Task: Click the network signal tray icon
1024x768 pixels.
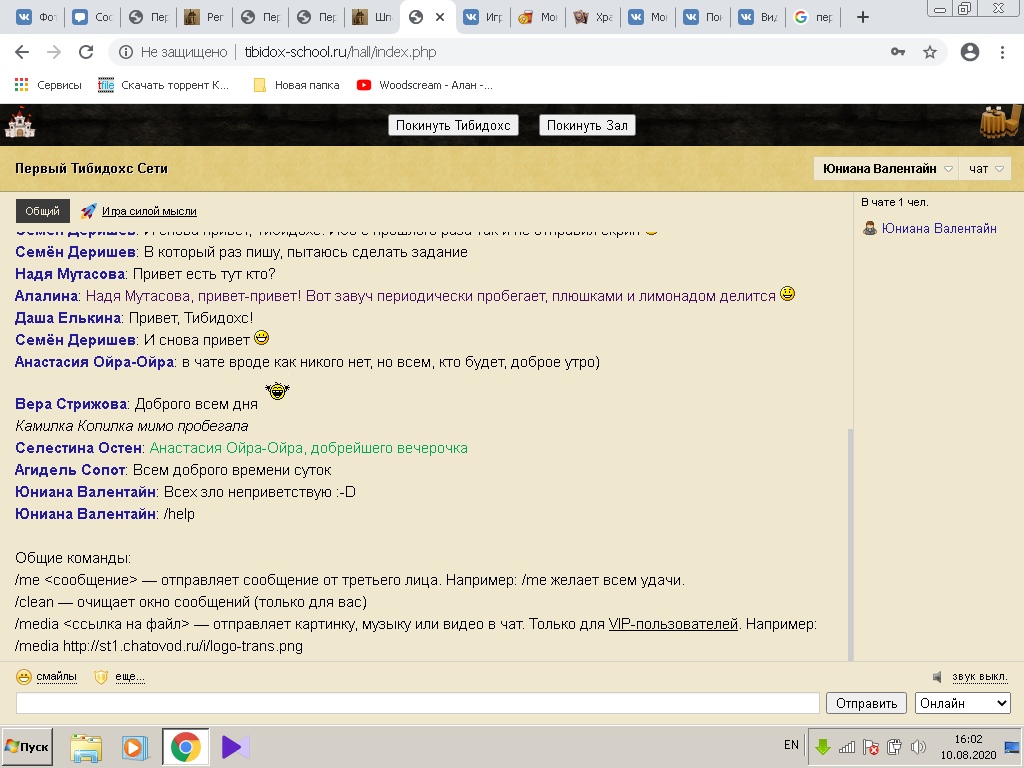Action: [x=847, y=746]
